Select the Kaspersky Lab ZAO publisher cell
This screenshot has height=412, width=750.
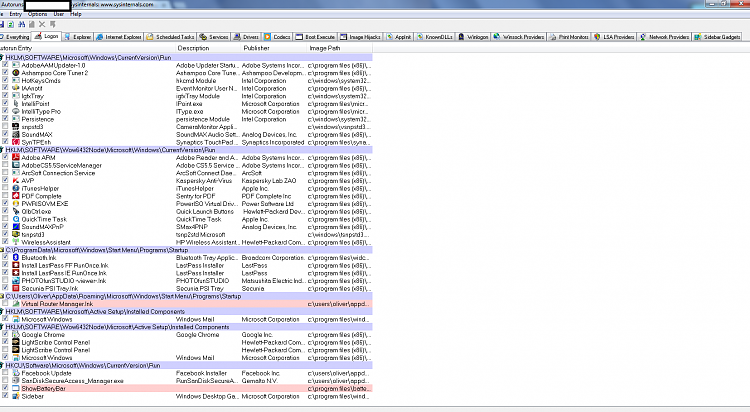click(269, 180)
